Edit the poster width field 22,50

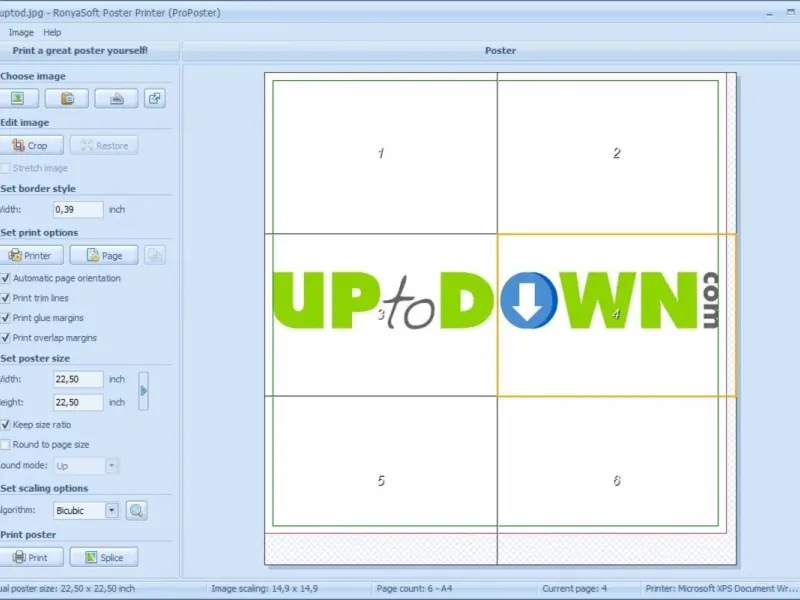78,379
